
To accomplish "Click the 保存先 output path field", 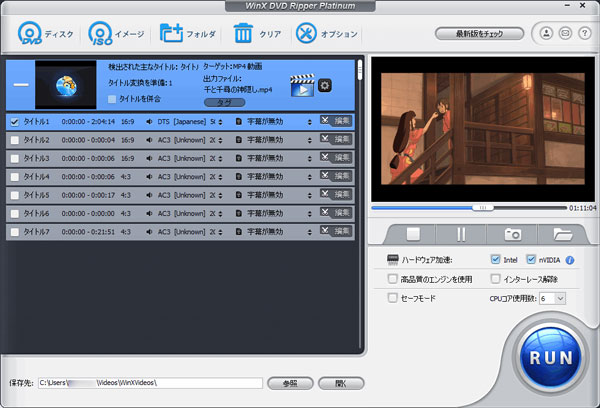I will (150, 383).
